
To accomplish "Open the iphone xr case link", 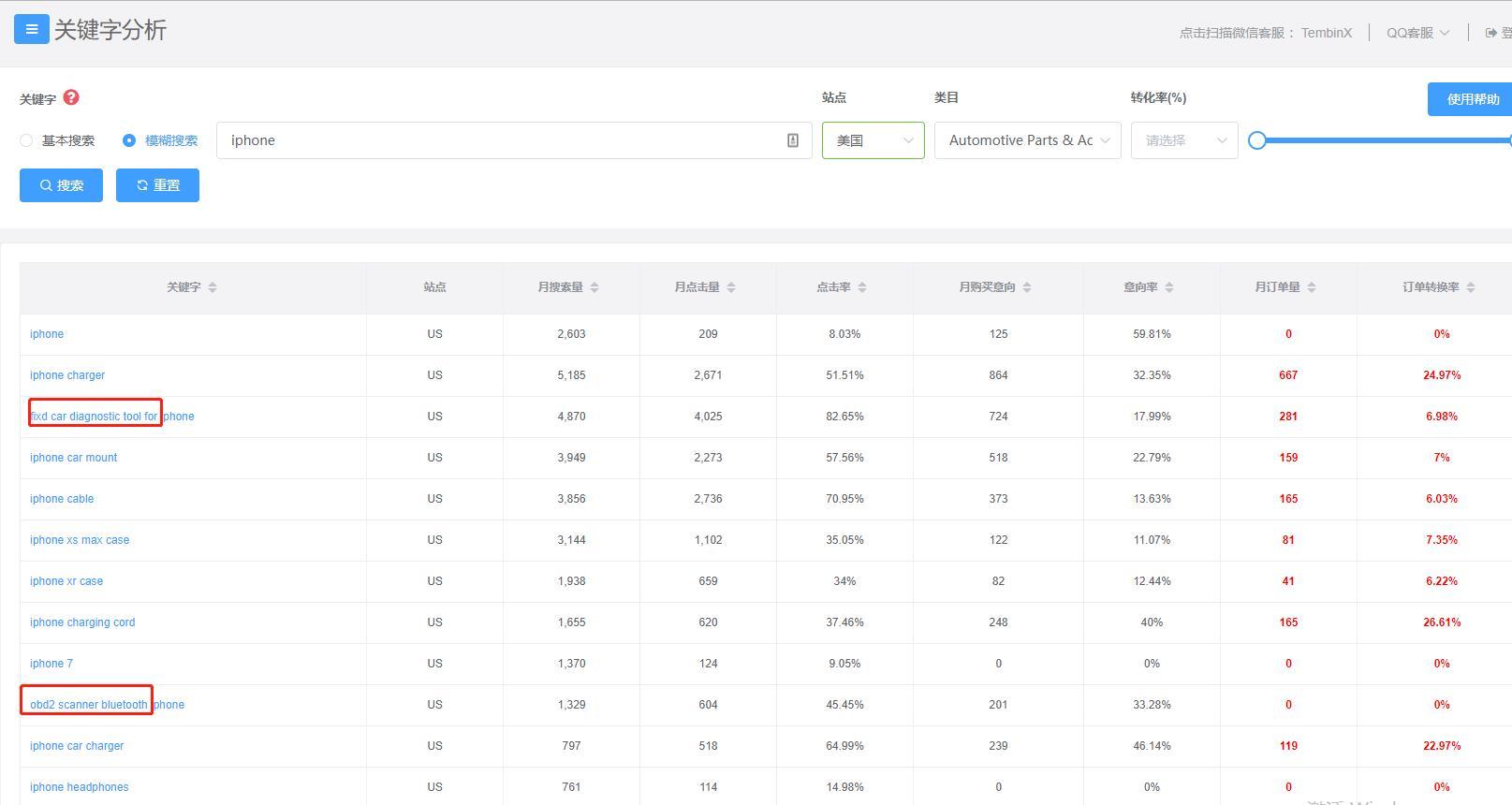I will click(66, 581).
